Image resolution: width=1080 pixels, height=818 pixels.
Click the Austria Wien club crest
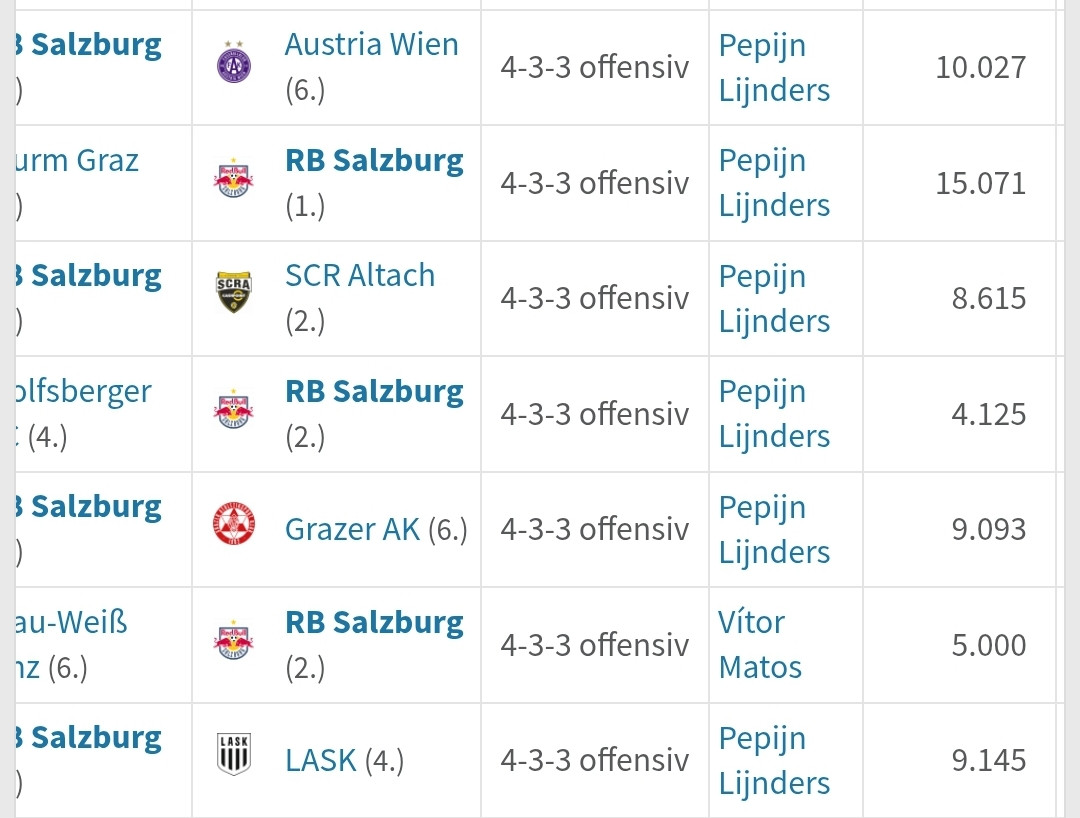click(234, 67)
